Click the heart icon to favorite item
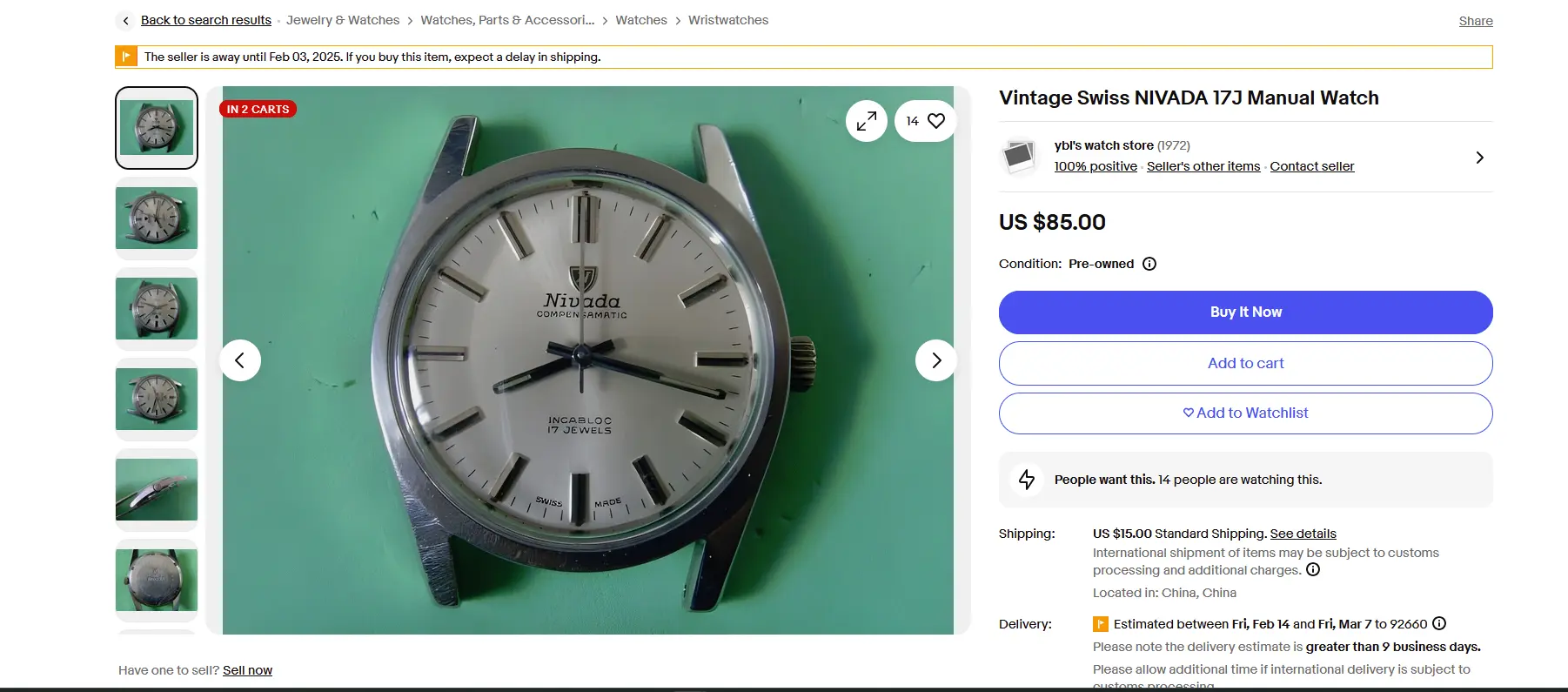This screenshot has width=1568, height=692. click(935, 121)
